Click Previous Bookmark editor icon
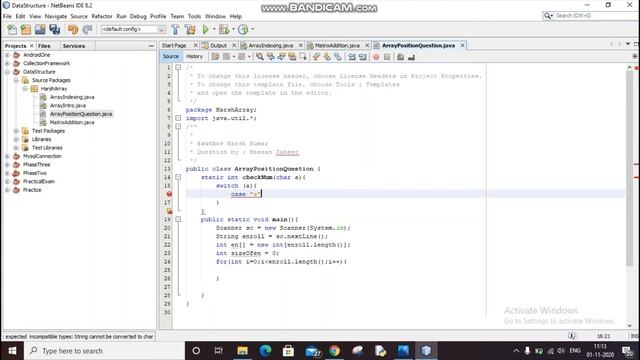This screenshot has width=640, height=360. tap(316, 57)
